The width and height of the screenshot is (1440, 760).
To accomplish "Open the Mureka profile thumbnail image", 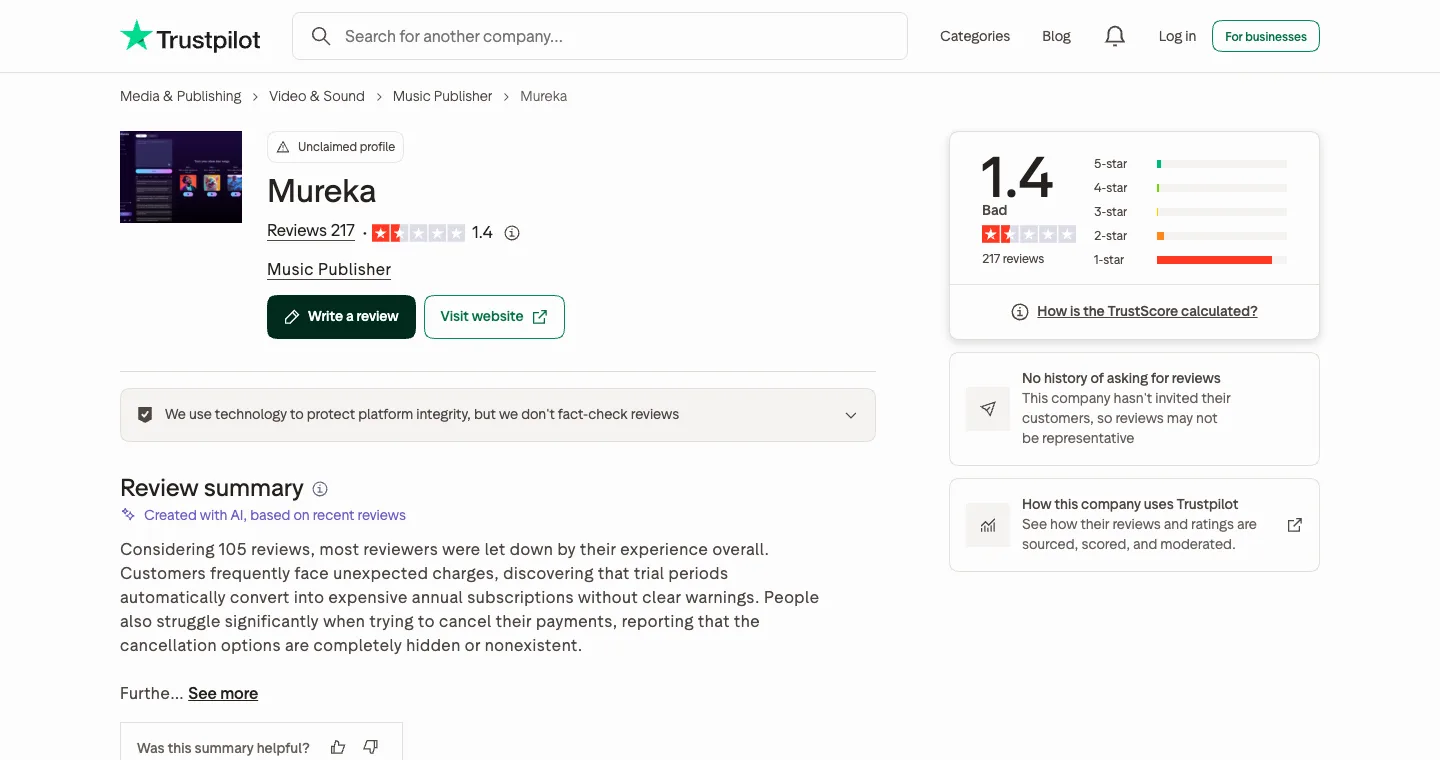I will 181,177.
